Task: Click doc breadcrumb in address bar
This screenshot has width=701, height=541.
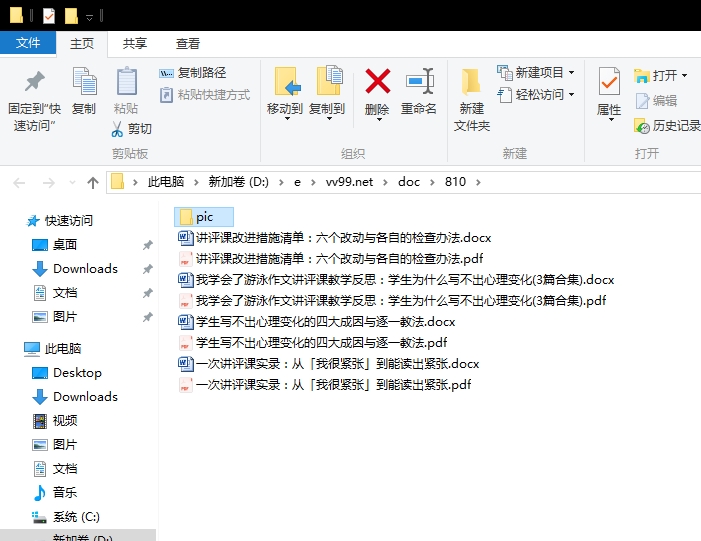Action: 409,182
